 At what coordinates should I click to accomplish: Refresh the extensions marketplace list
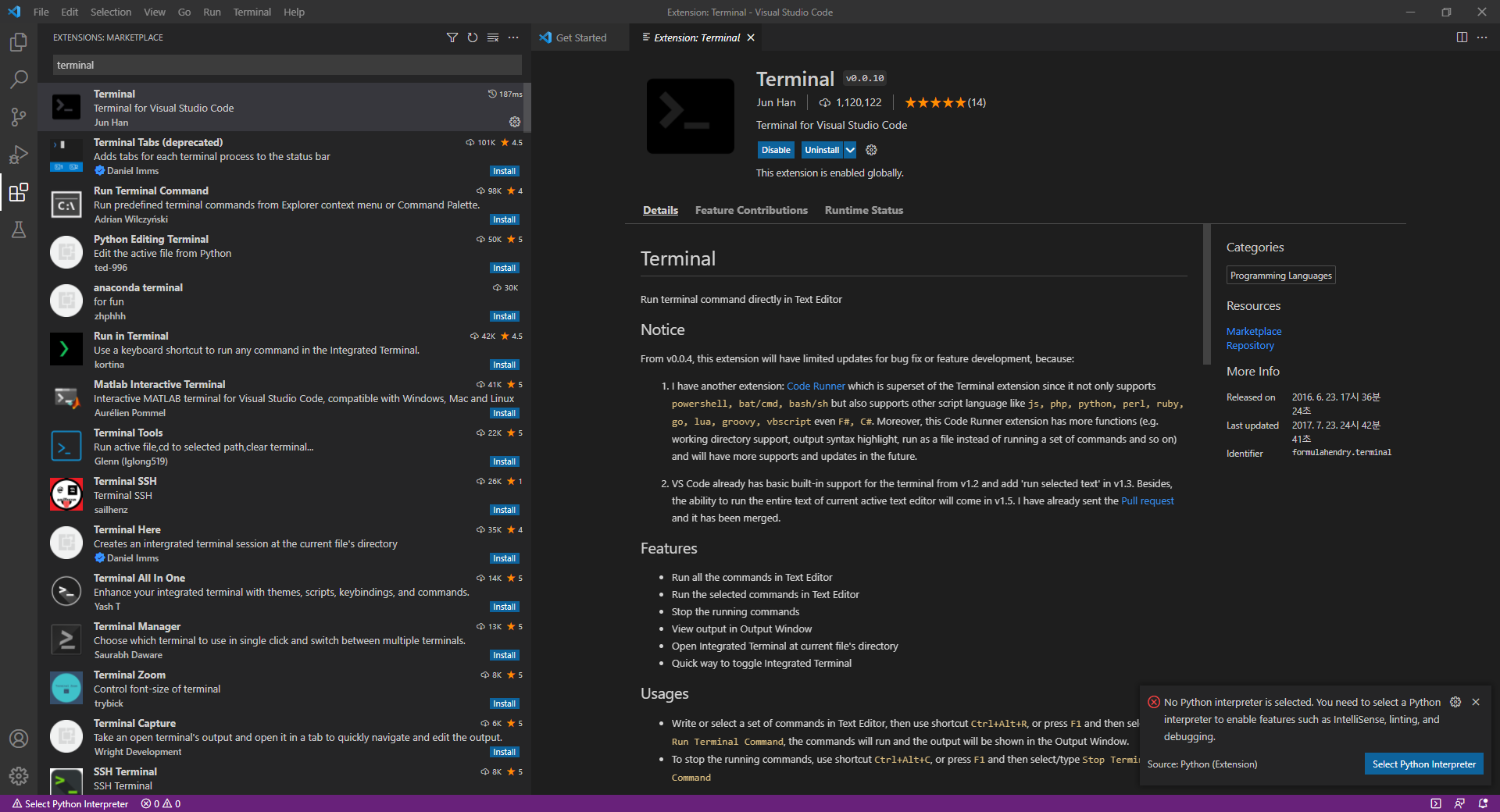472,37
